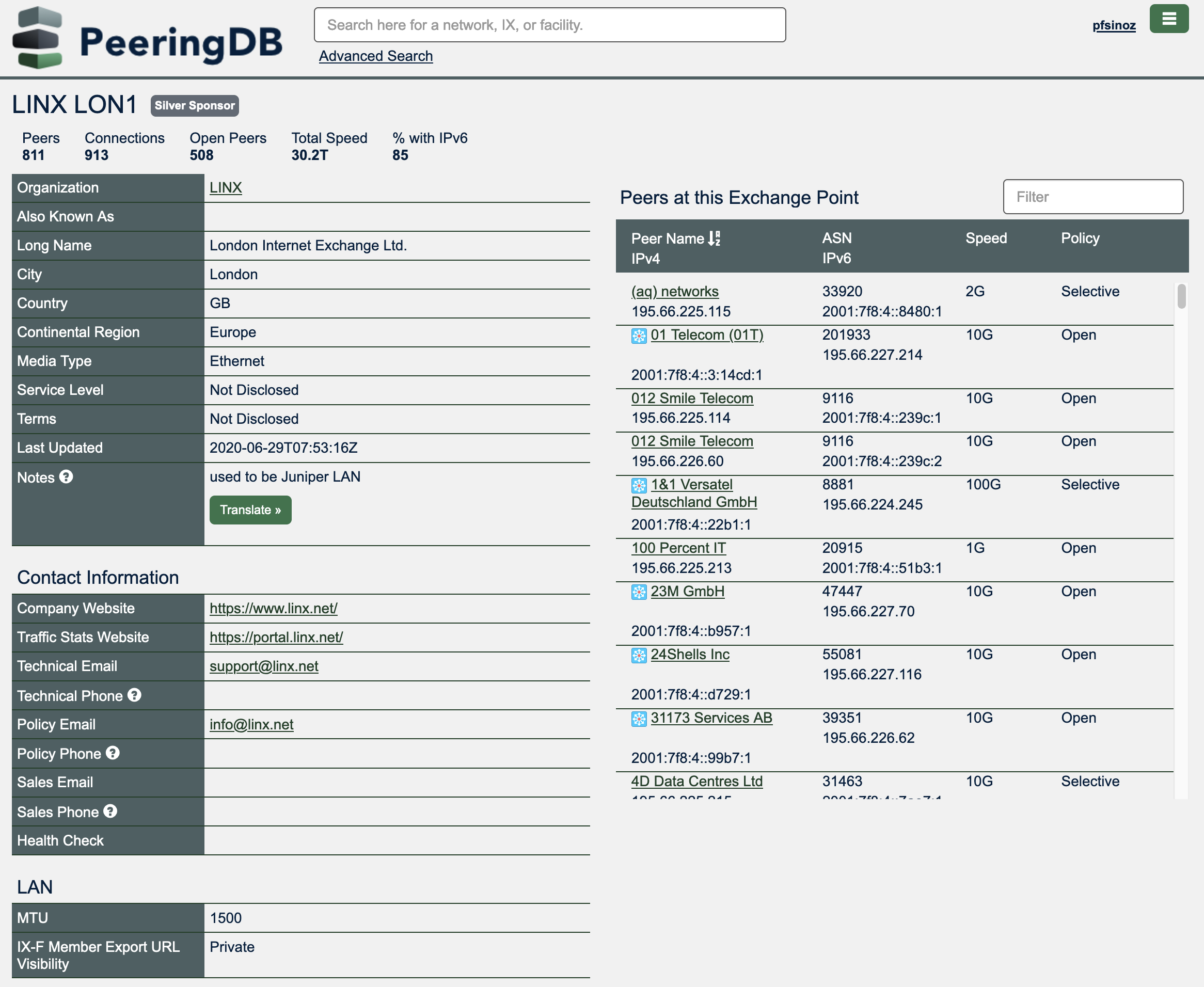The height and width of the screenshot is (987, 1204).
Task: Click the peers Filter input field
Action: click(1092, 197)
